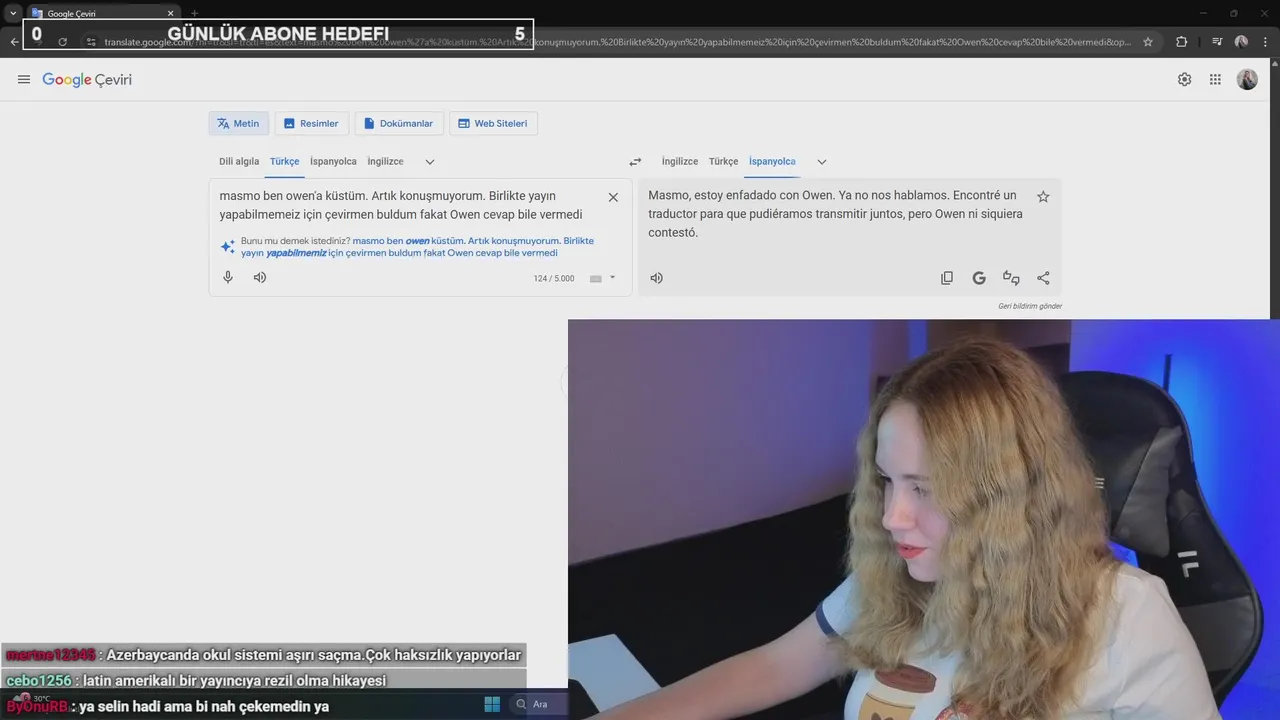Image resolution: width=1280 pixels, height=720 pixels.
Task: Start voice input with the microphone icon
Action: click(228, 277)
